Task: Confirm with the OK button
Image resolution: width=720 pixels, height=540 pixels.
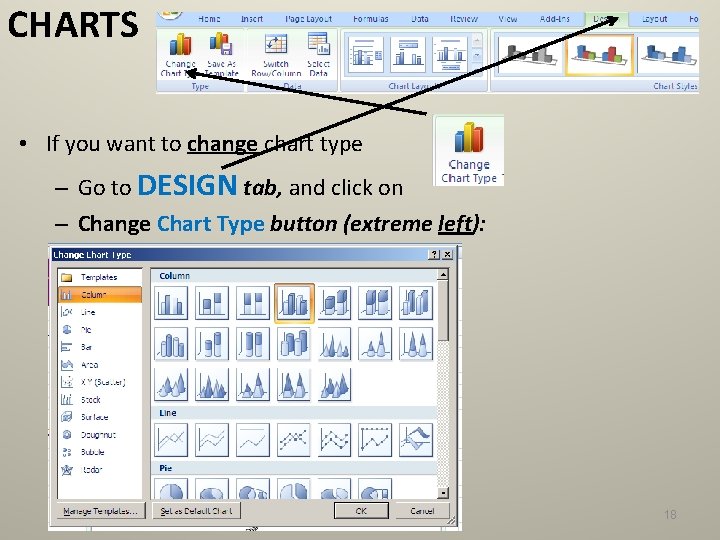Action: (361, 511)
